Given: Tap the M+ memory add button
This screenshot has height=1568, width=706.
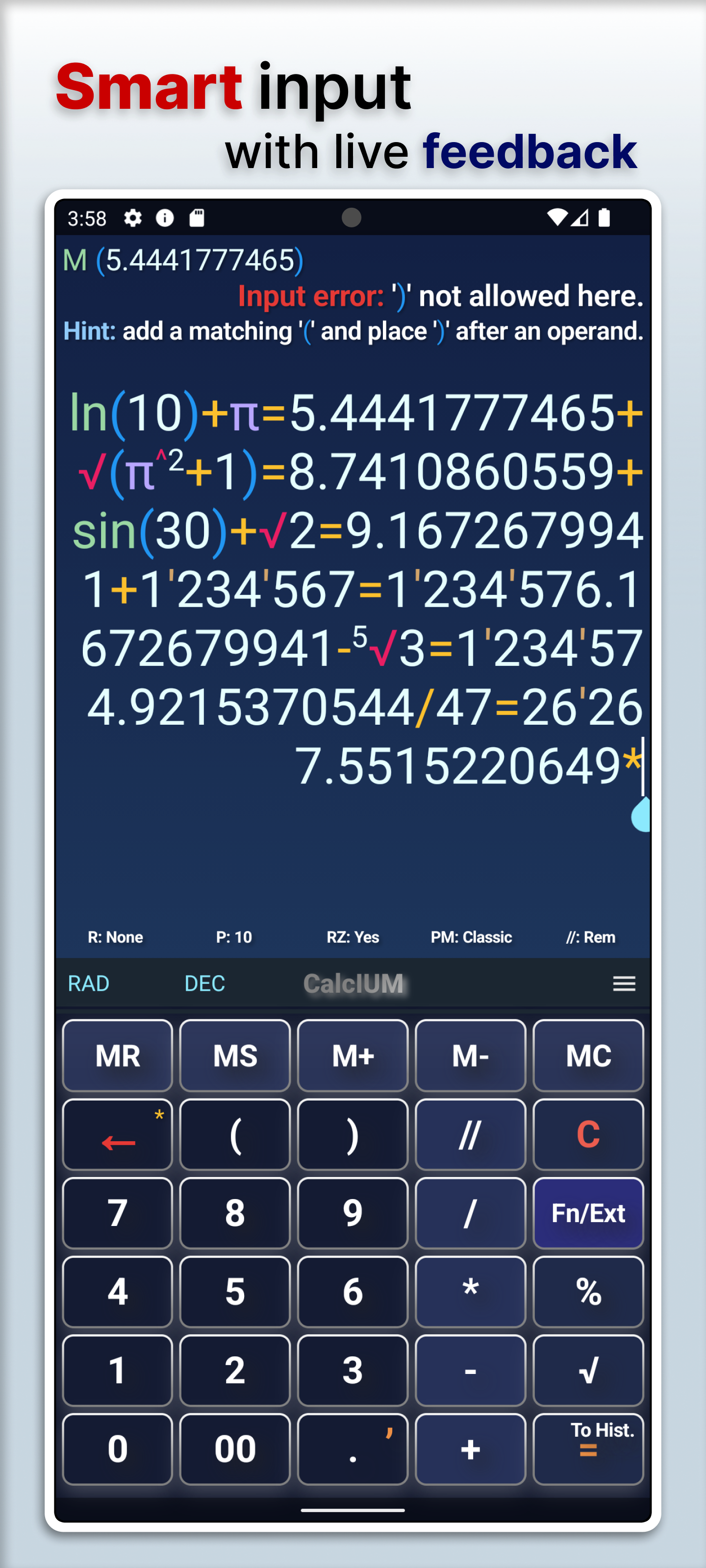Looking at the screenshot, I should (353, 1055).
